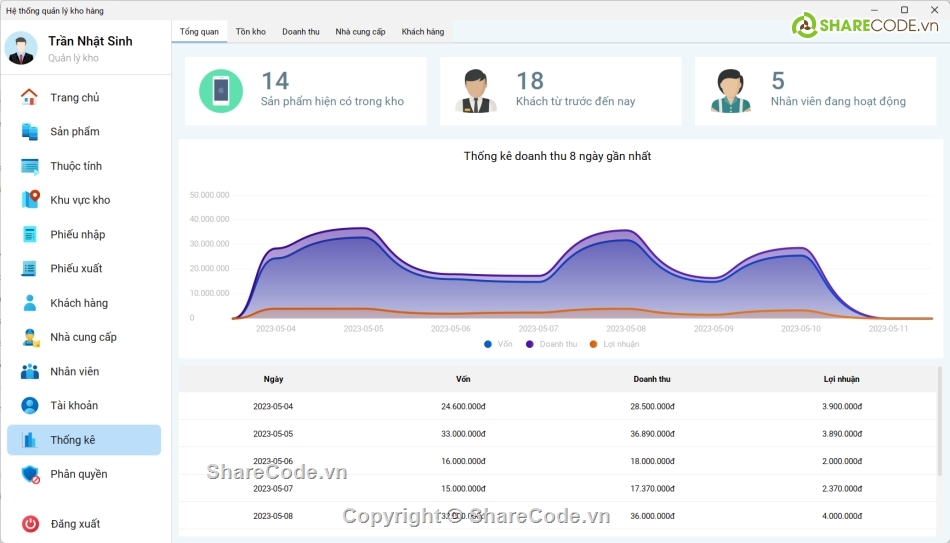Switch to the Nhà cung cấp tab
The width and height of the screenshot is (950, 543).
[x=360, y=32]
